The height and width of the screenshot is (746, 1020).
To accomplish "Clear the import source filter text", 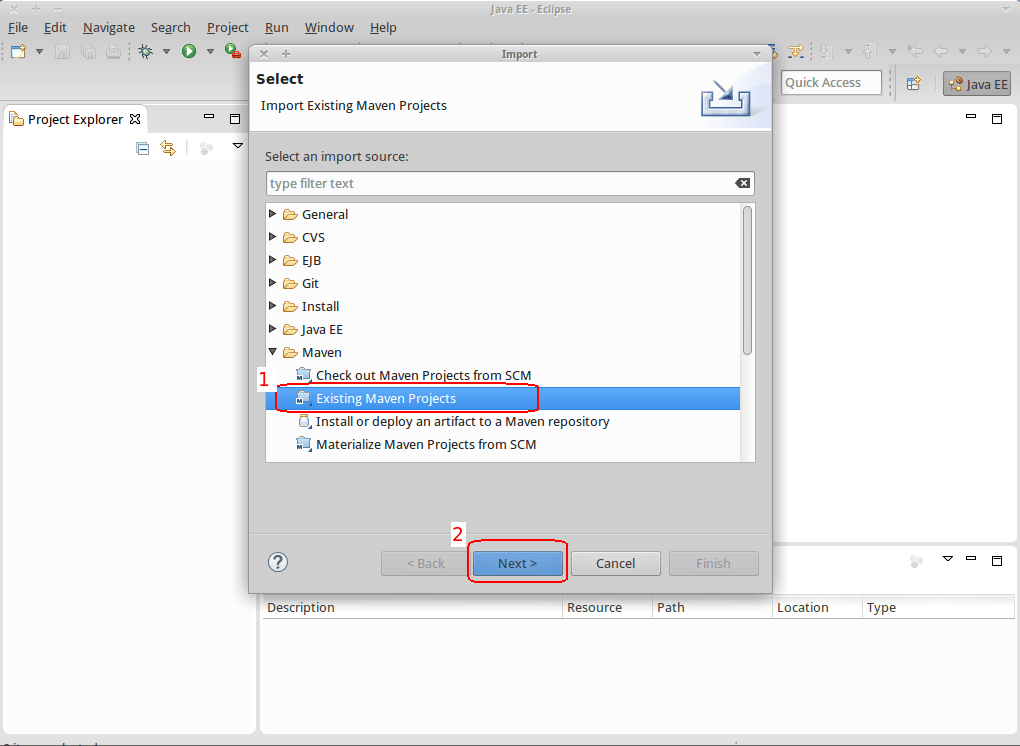I will 742,183.
